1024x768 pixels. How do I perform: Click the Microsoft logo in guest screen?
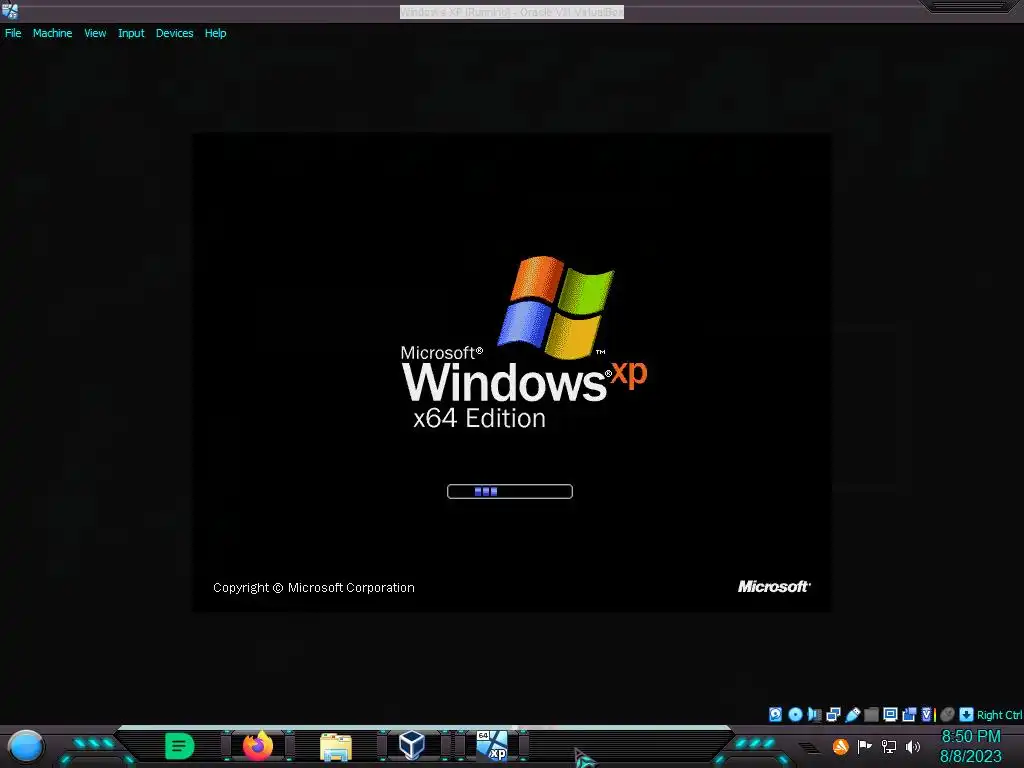click(774, 586)
